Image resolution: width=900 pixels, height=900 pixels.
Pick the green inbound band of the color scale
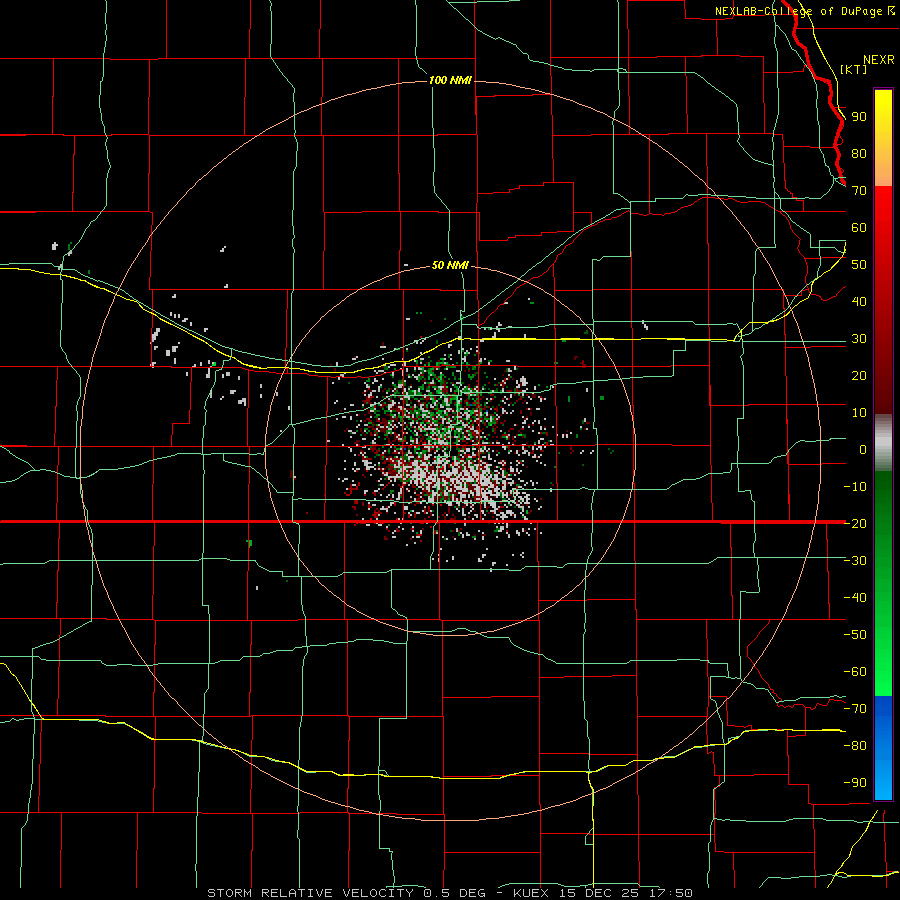[883, 583]
